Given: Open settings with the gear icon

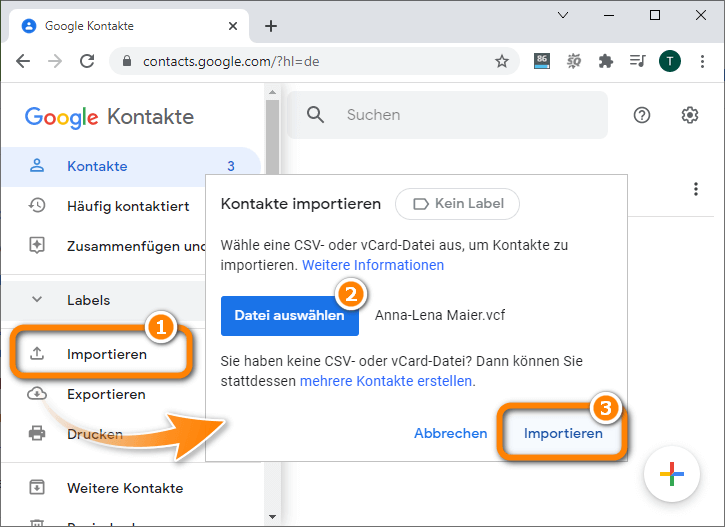Looking at the screenshot, I should tap(689, 115).
